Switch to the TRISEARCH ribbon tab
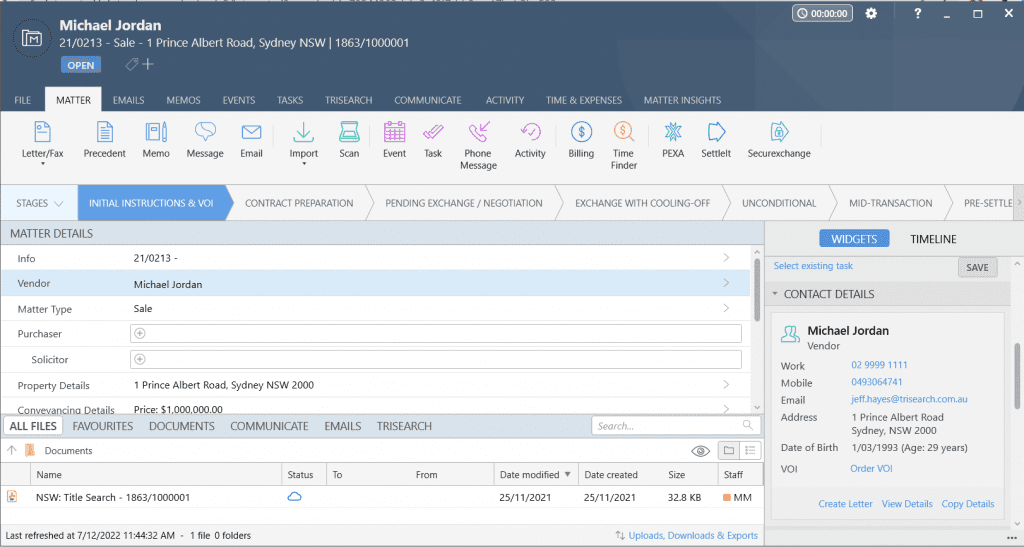Screen dimensions: 1024x547 pos(348,100)
